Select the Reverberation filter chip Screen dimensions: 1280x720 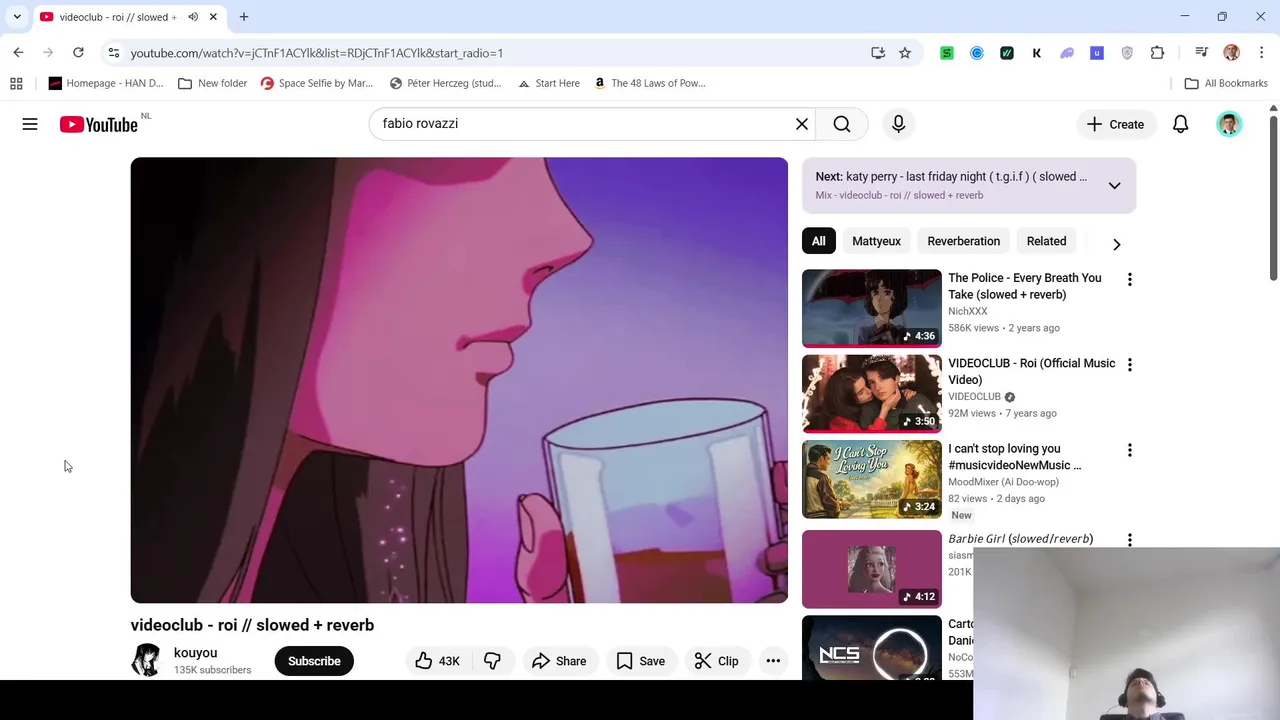click(963, 241)
